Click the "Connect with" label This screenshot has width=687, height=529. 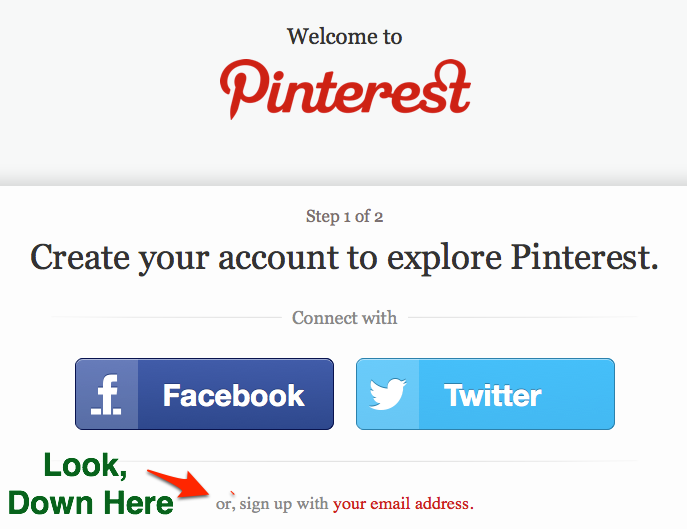pyautogui.click(x=344, y=318)
